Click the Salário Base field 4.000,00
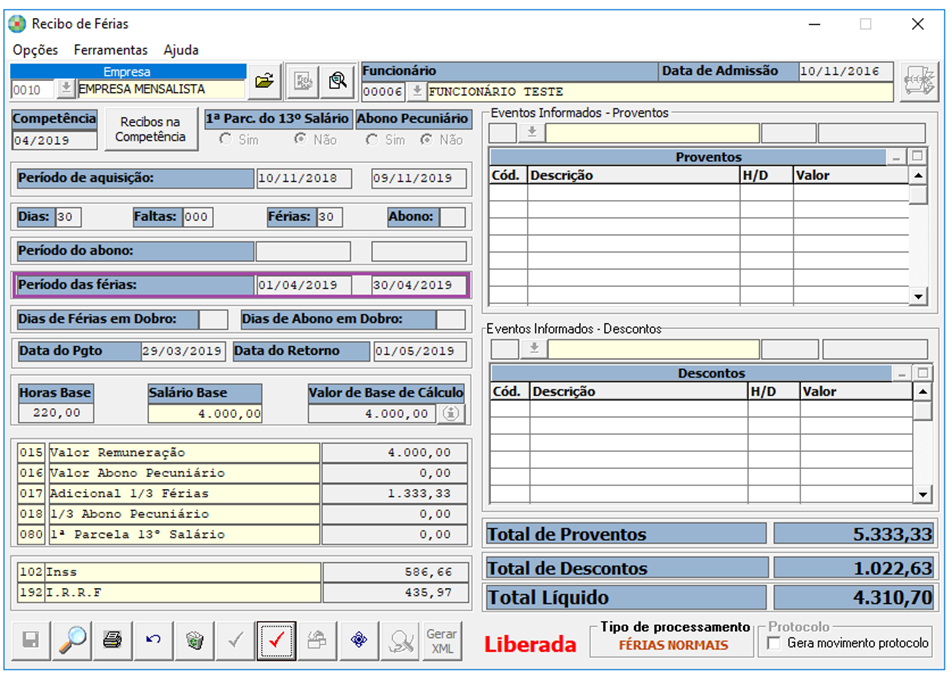Image resolution: width=952 pixels, height=677 pixels. (205, 413)
